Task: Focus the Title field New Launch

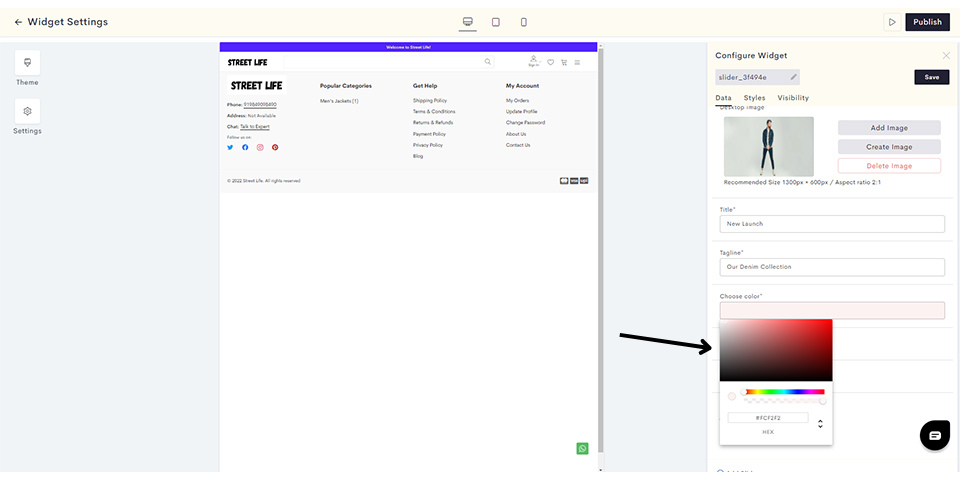Action: coord(832,224)
